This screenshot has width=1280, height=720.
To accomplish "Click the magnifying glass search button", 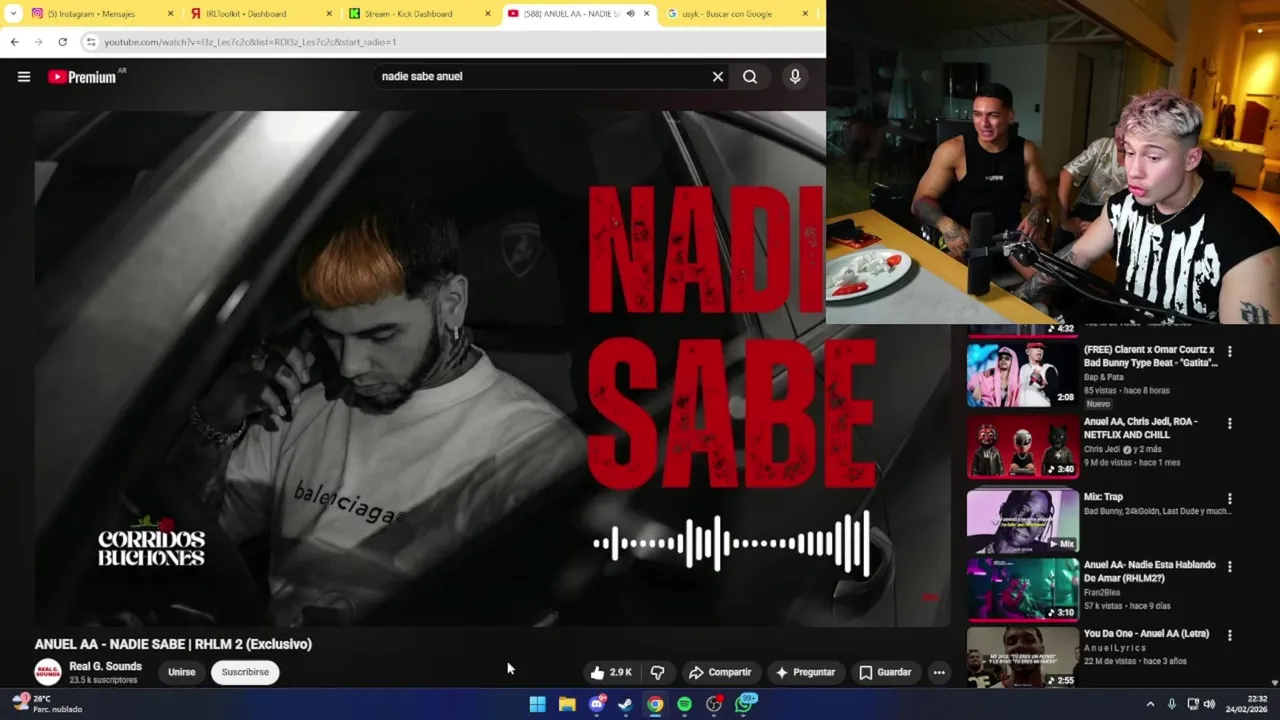I will click(x=750, y=77).
